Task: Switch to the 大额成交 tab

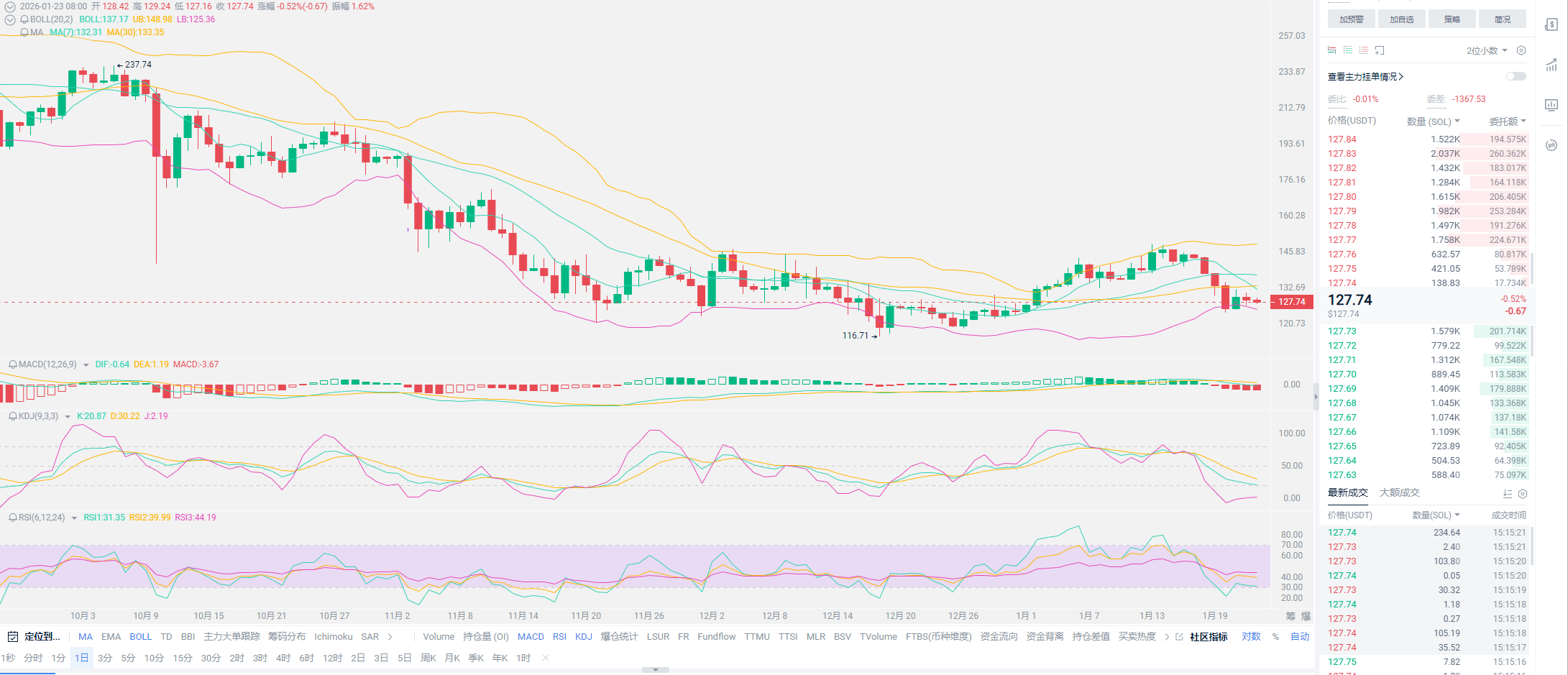Action: pos(1399,493)
